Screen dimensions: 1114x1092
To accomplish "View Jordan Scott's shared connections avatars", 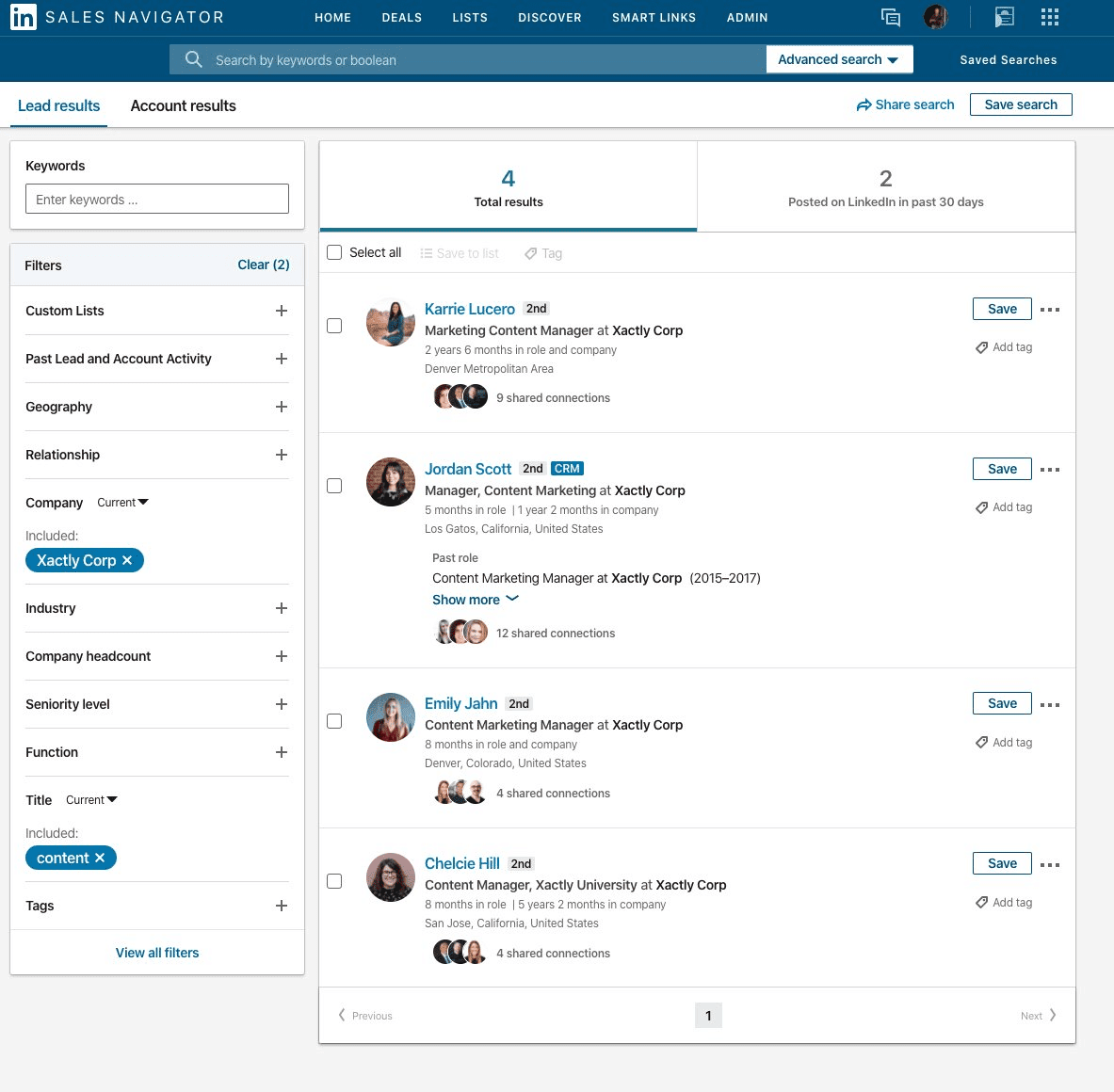I will click(x=460, y=632).
